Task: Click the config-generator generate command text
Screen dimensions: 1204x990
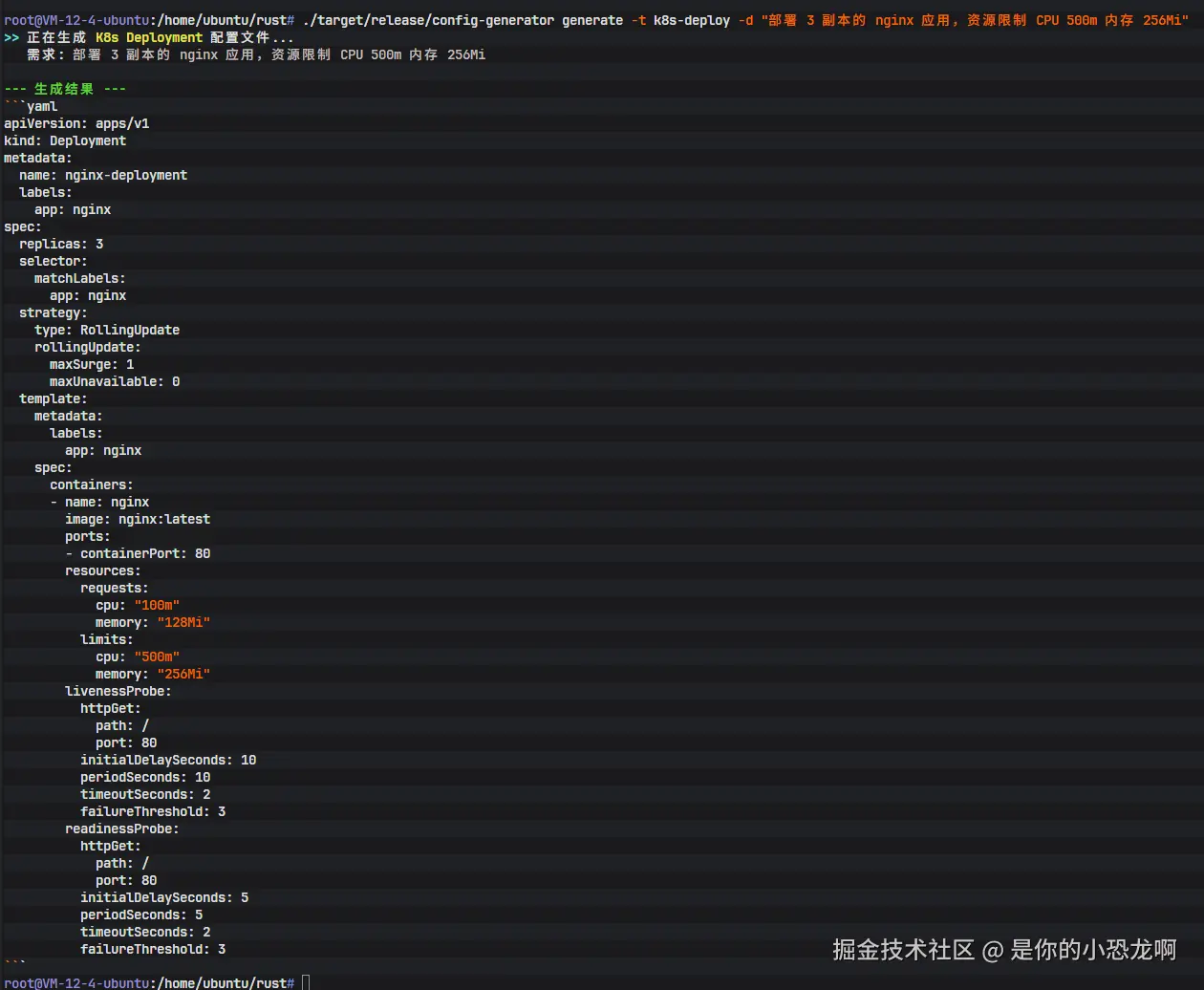Action: point(462,20)
